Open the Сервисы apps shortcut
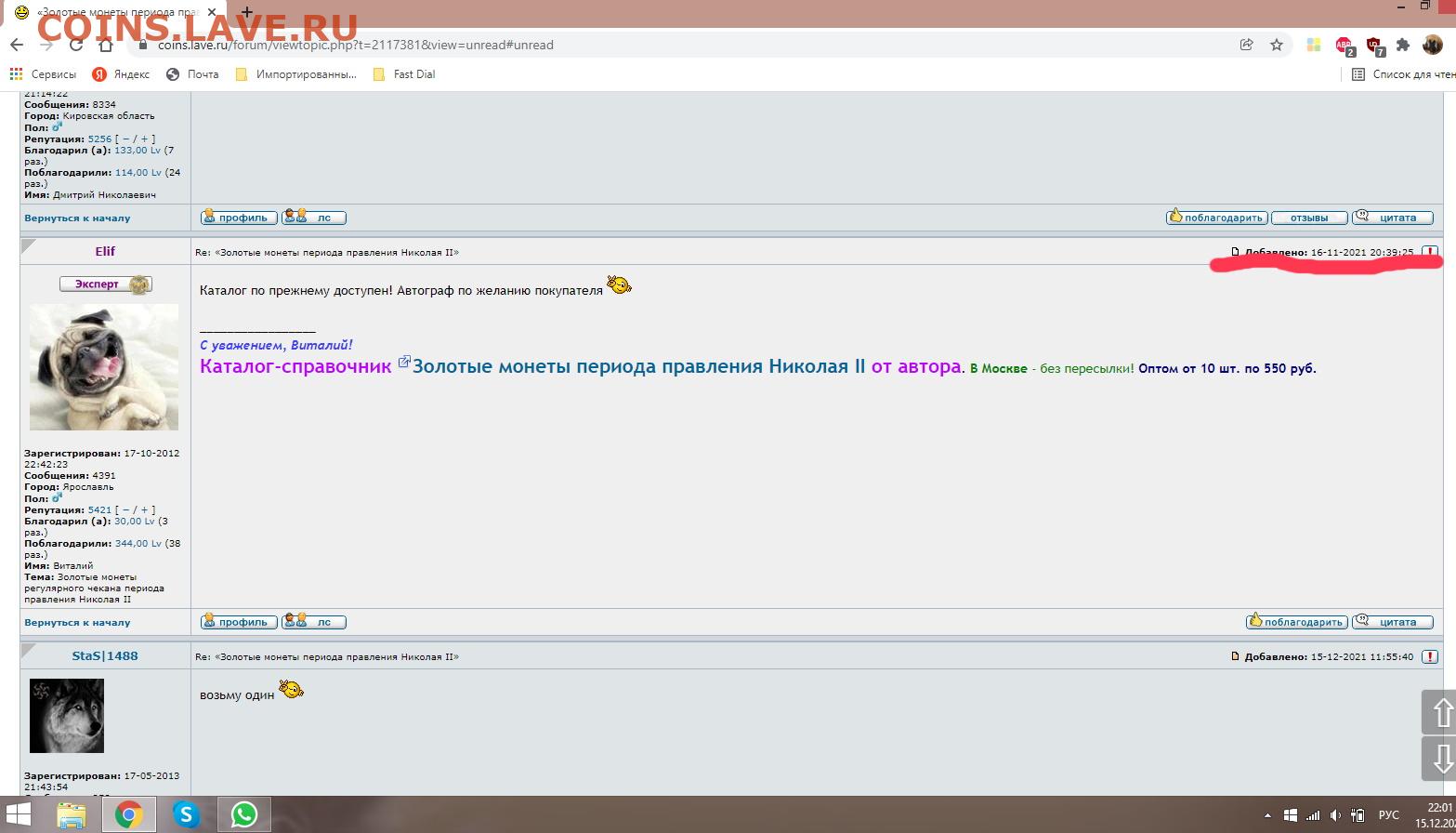Screen dimensions: 1456x833 click(x=43, y=74)
